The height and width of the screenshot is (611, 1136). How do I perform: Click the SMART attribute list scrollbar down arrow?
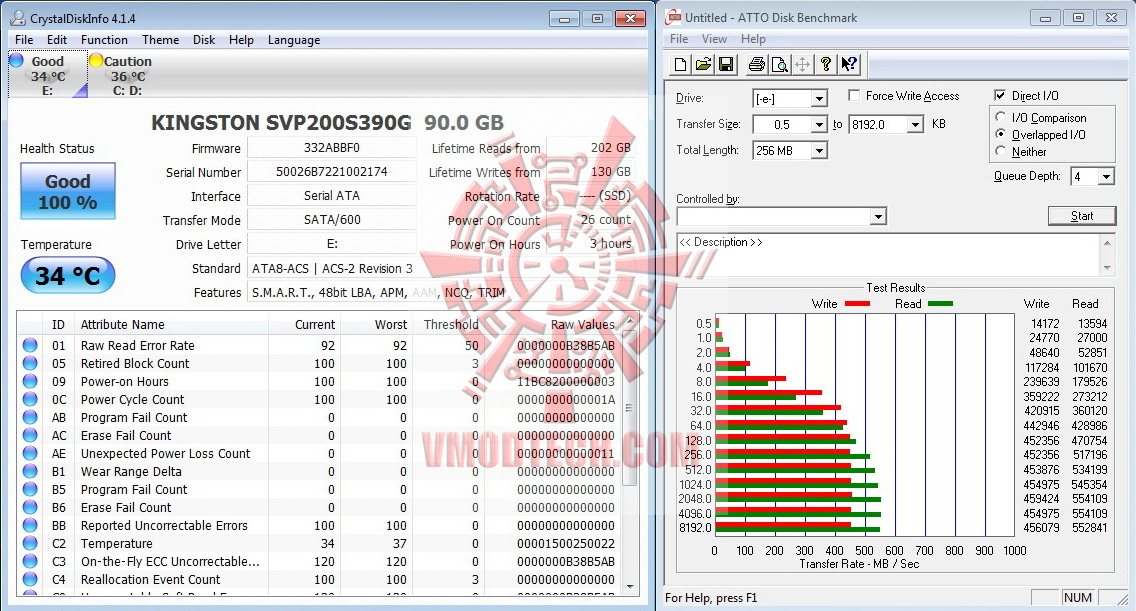630,586
